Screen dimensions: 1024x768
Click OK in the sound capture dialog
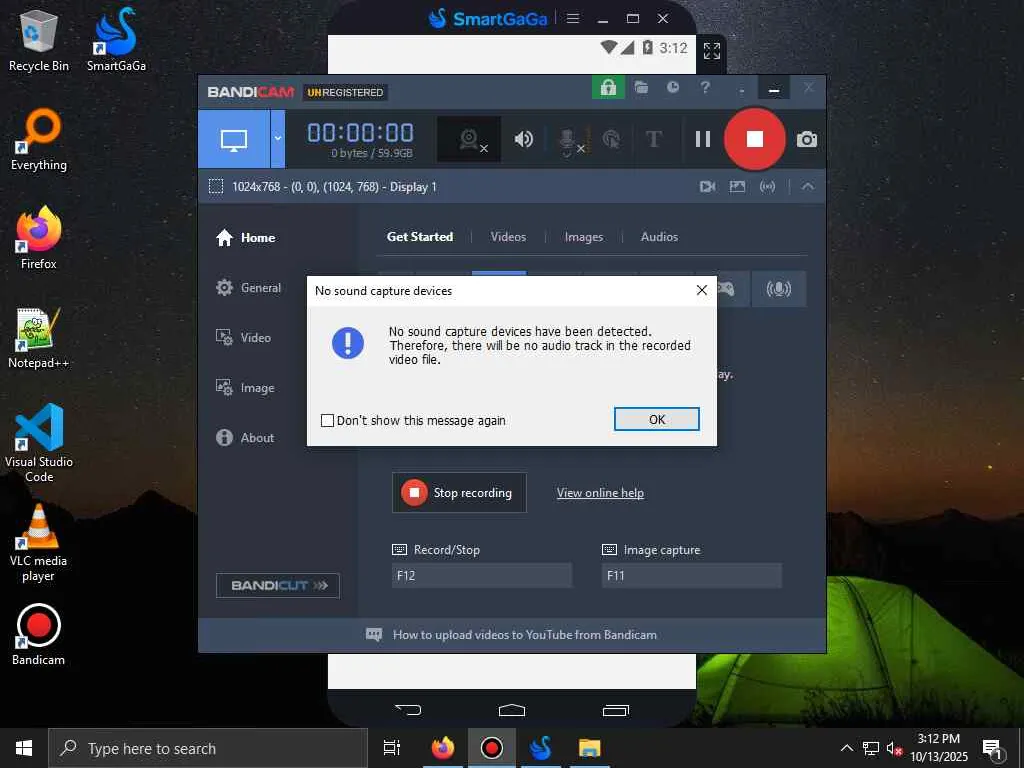[656, 419]
